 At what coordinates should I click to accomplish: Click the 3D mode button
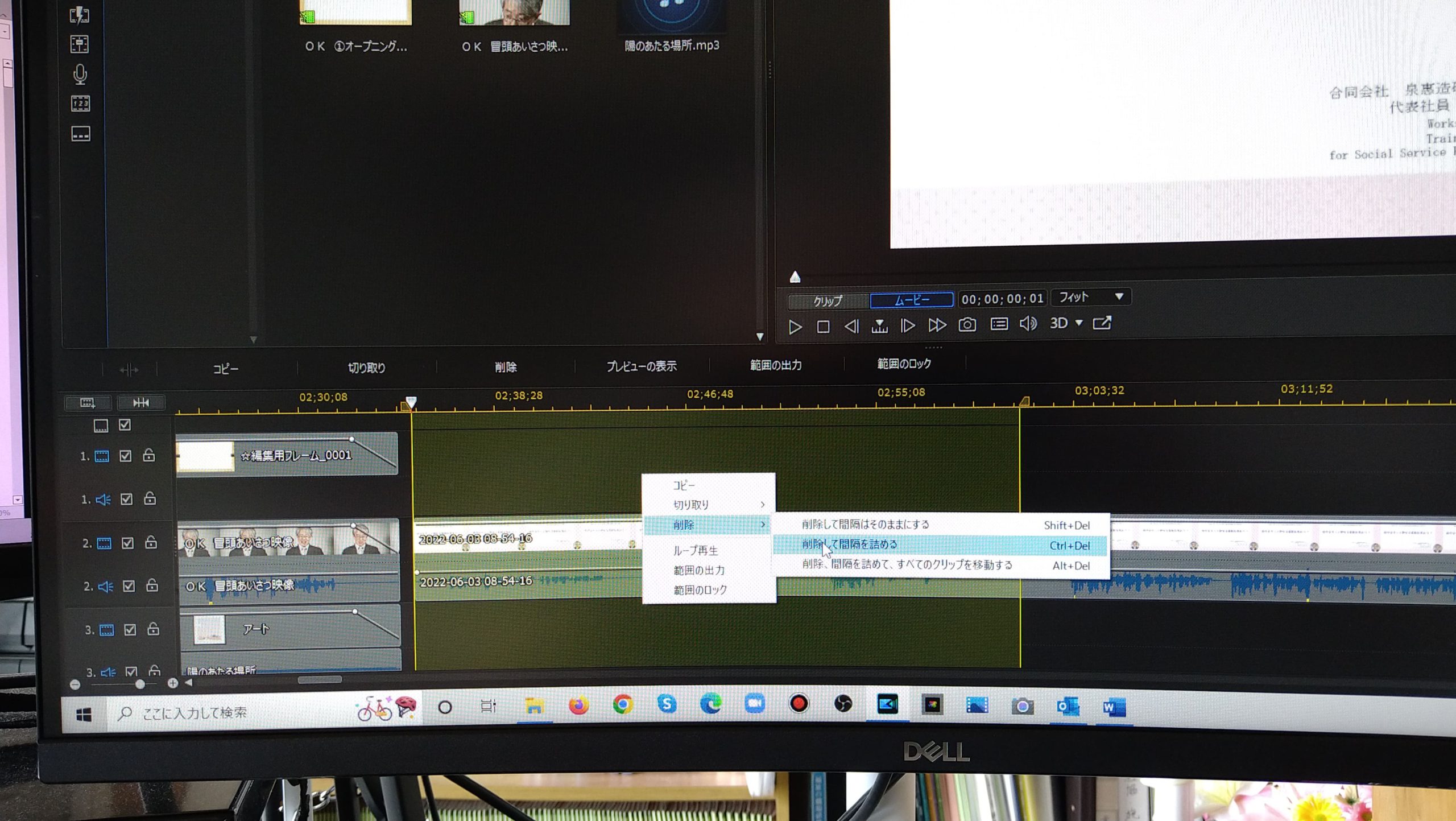pyautogui.click(x=1058, y=323)
